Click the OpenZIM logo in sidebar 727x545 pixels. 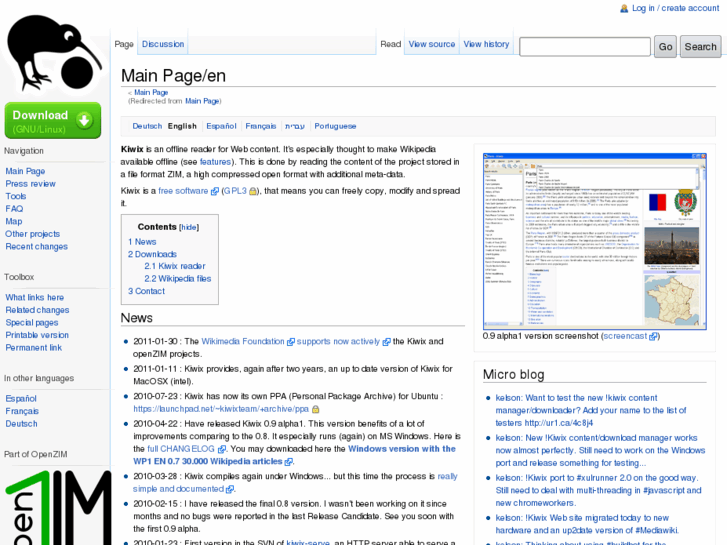(x=57, y=507)
